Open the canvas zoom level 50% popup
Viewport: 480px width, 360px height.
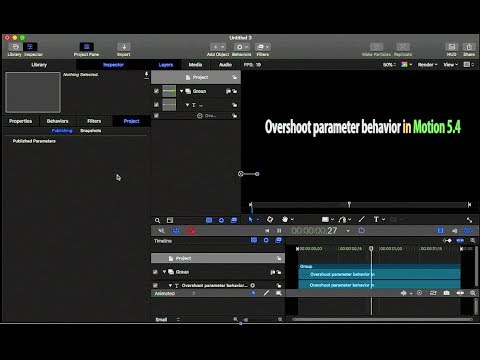click(389, 65)
